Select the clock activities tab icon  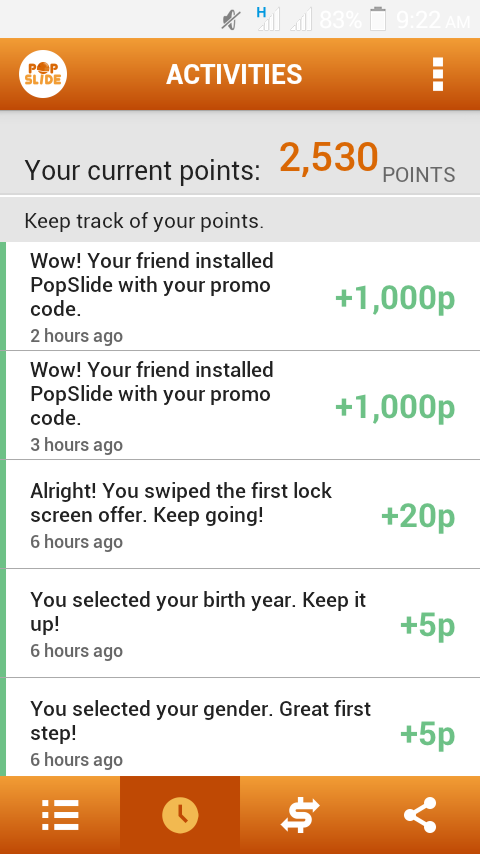point(180,815)
